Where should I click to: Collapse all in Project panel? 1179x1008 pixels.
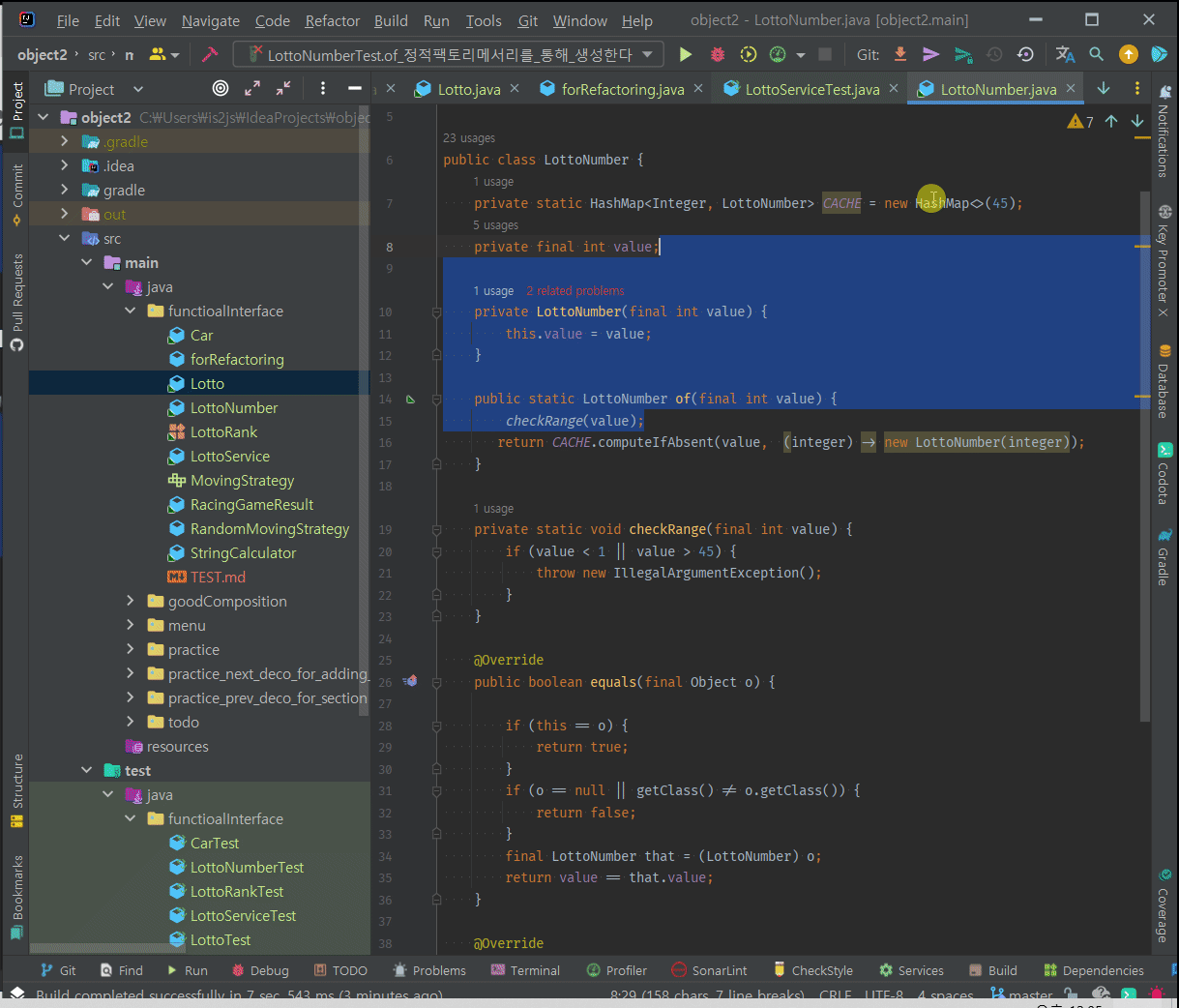283,89
